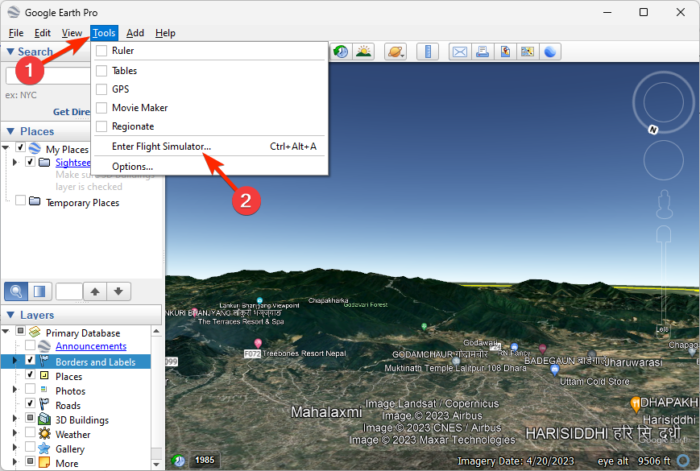
Task: Expand the 3D Buildings layer node
Action: pyautogui.click(x=15, y=418)
